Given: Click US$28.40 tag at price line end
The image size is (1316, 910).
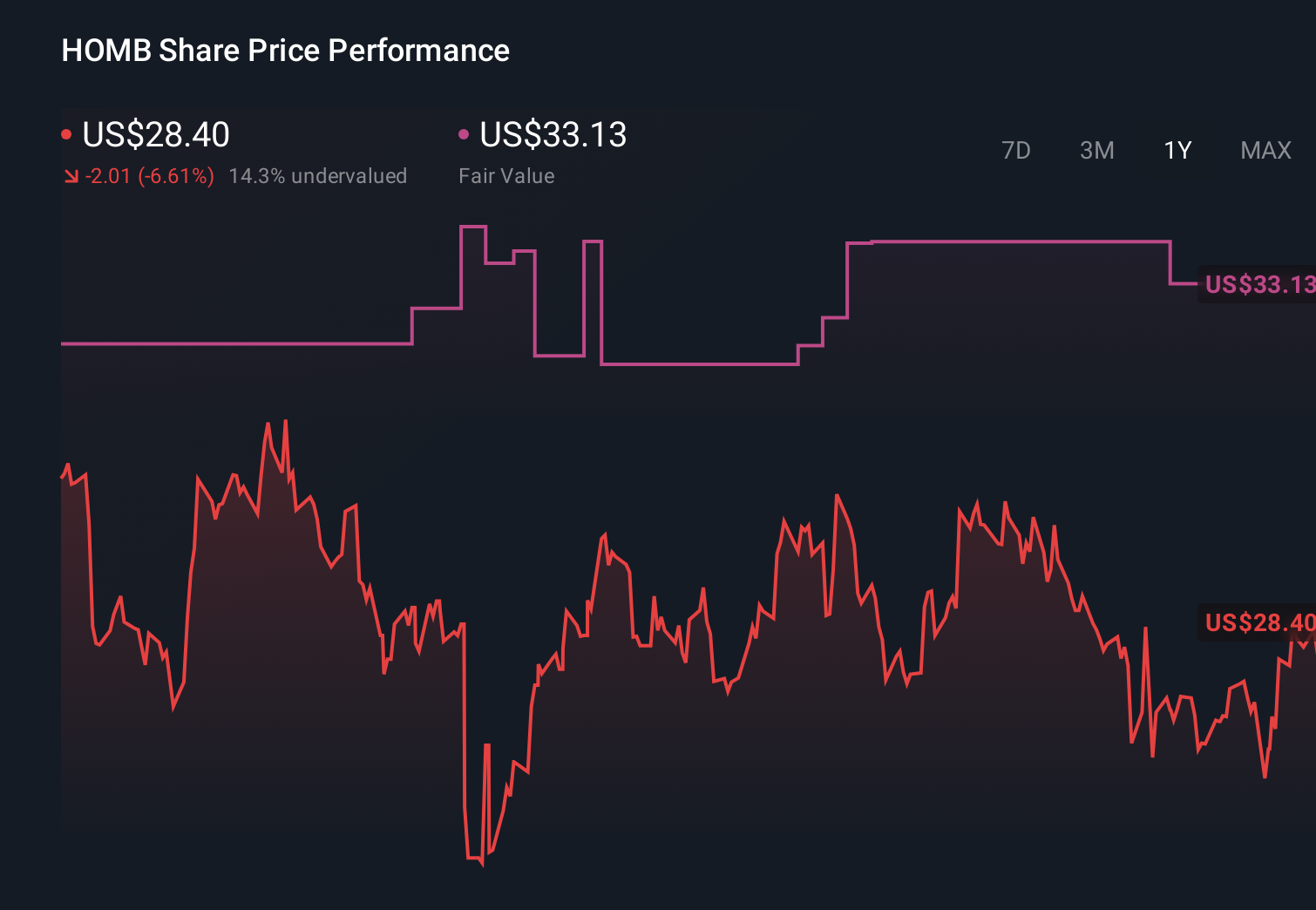Looking at the screenshot, I should [1258, 622].
